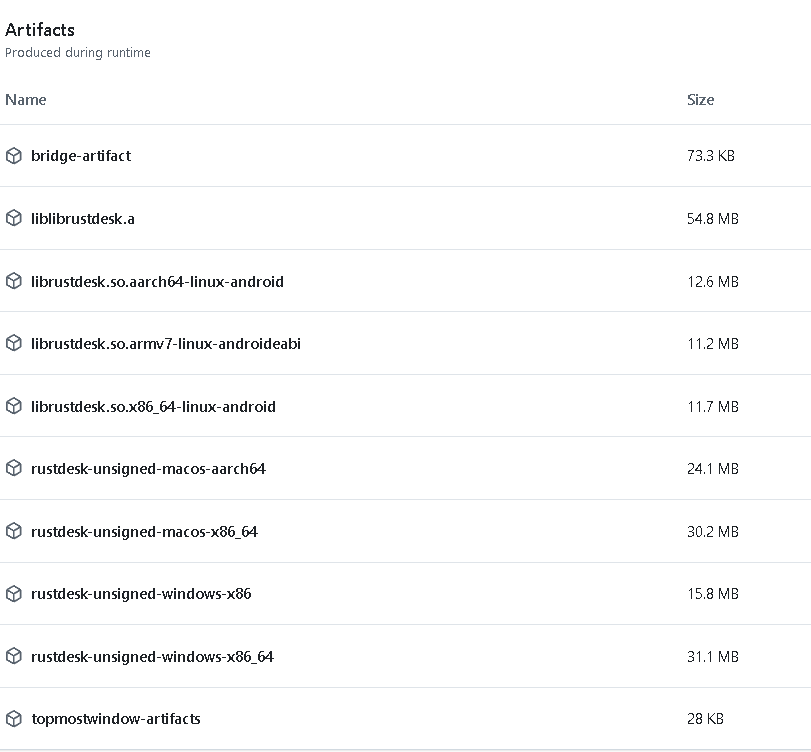Download librustdesk.so.armv7-linux-androideabi artifact
Image resolution: width=811 pixels, height=752 pixels.
pyautogui.click(x=166, y=343)
